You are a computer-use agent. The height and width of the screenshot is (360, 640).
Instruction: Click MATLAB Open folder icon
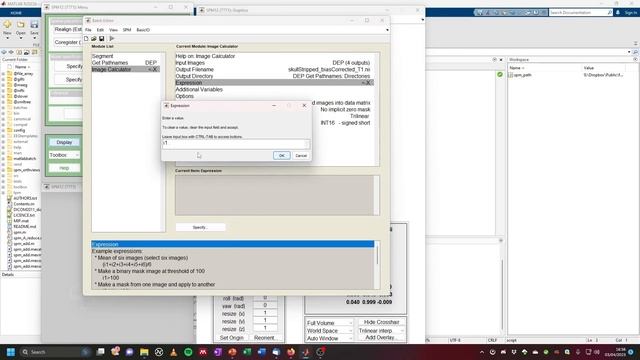[20, 25]
